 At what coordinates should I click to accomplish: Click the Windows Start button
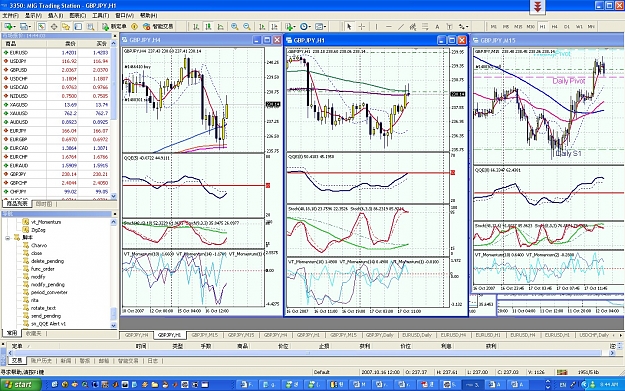21,385
